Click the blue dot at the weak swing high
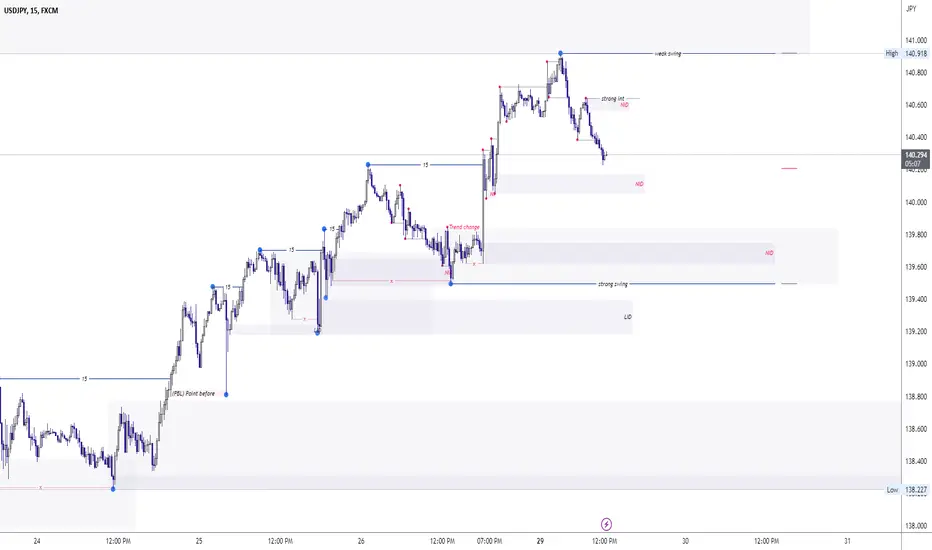932x550 pixels. (561, 53)
